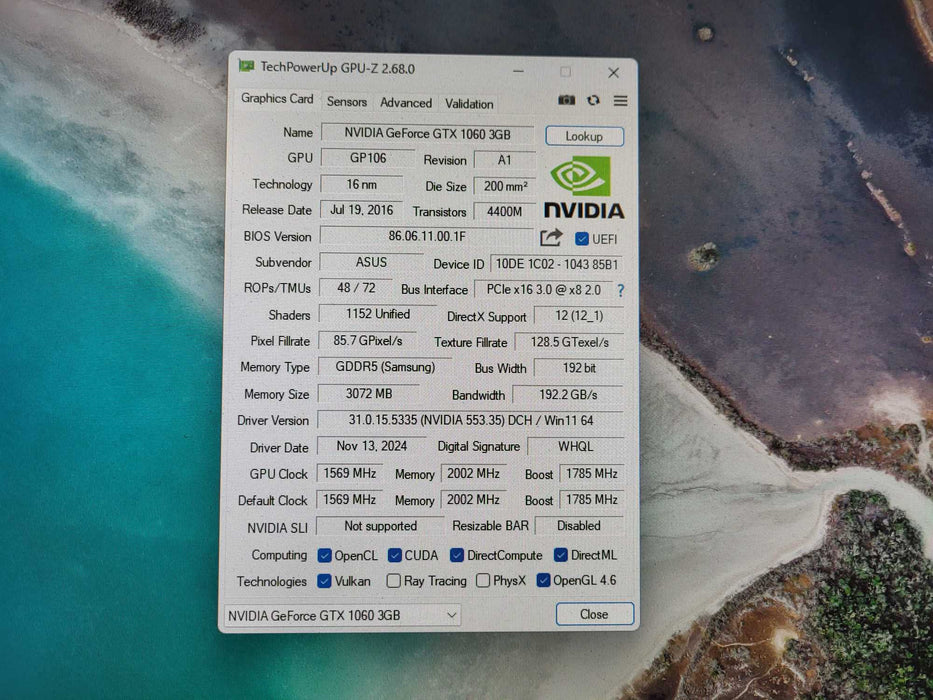Click Memory Size value 3072 MB
Viewport: 933px width, 700px height.
point(369,393)
